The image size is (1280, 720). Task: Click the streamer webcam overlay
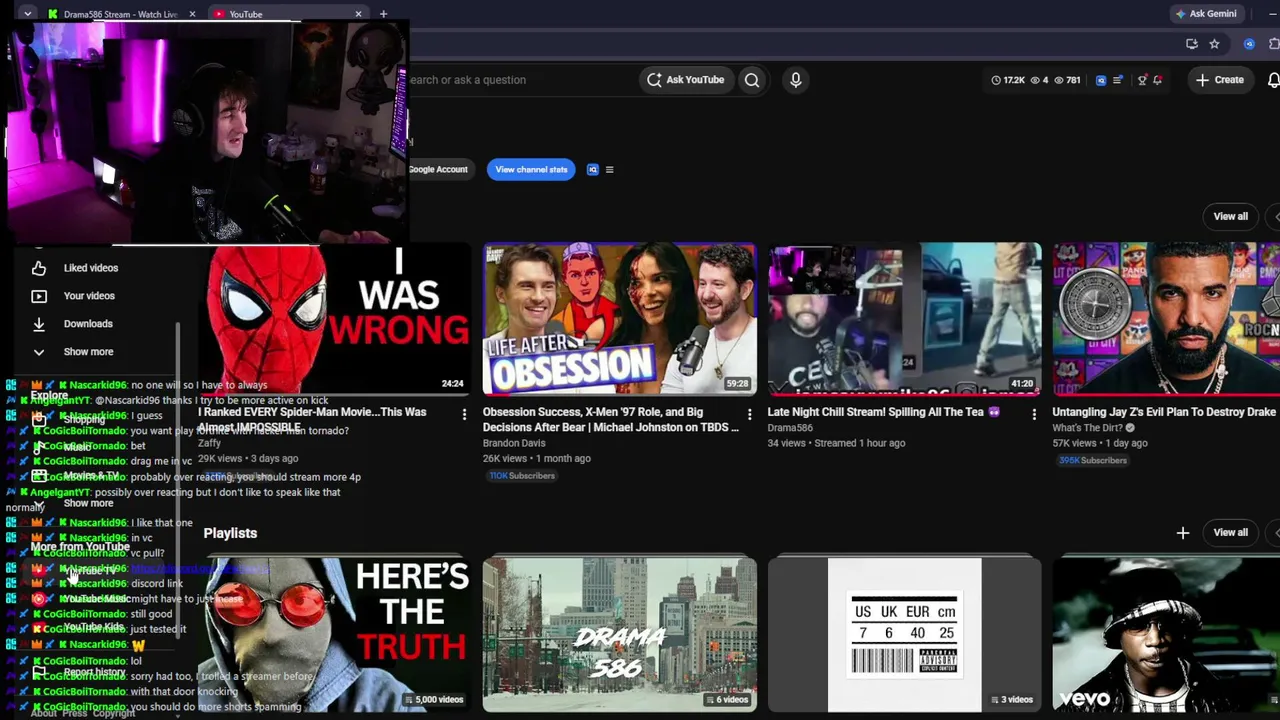[x=208, y=133]
